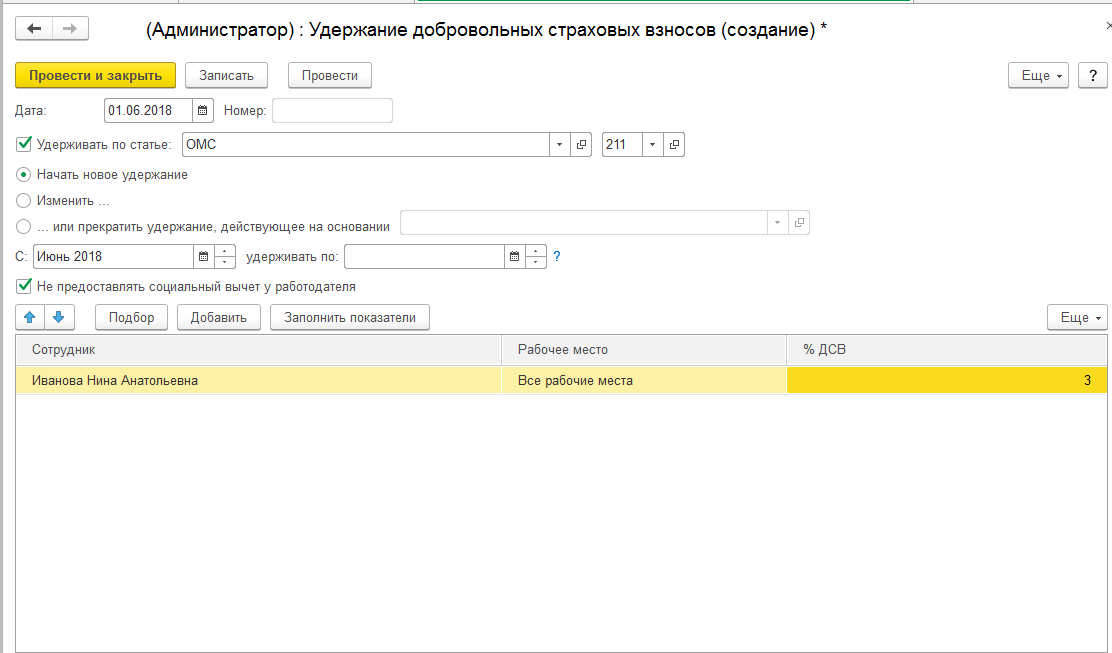This screenshot has height=653, width=1112.
Task: Open the ОМС article form icon
Action: click(x=582, y=145)
